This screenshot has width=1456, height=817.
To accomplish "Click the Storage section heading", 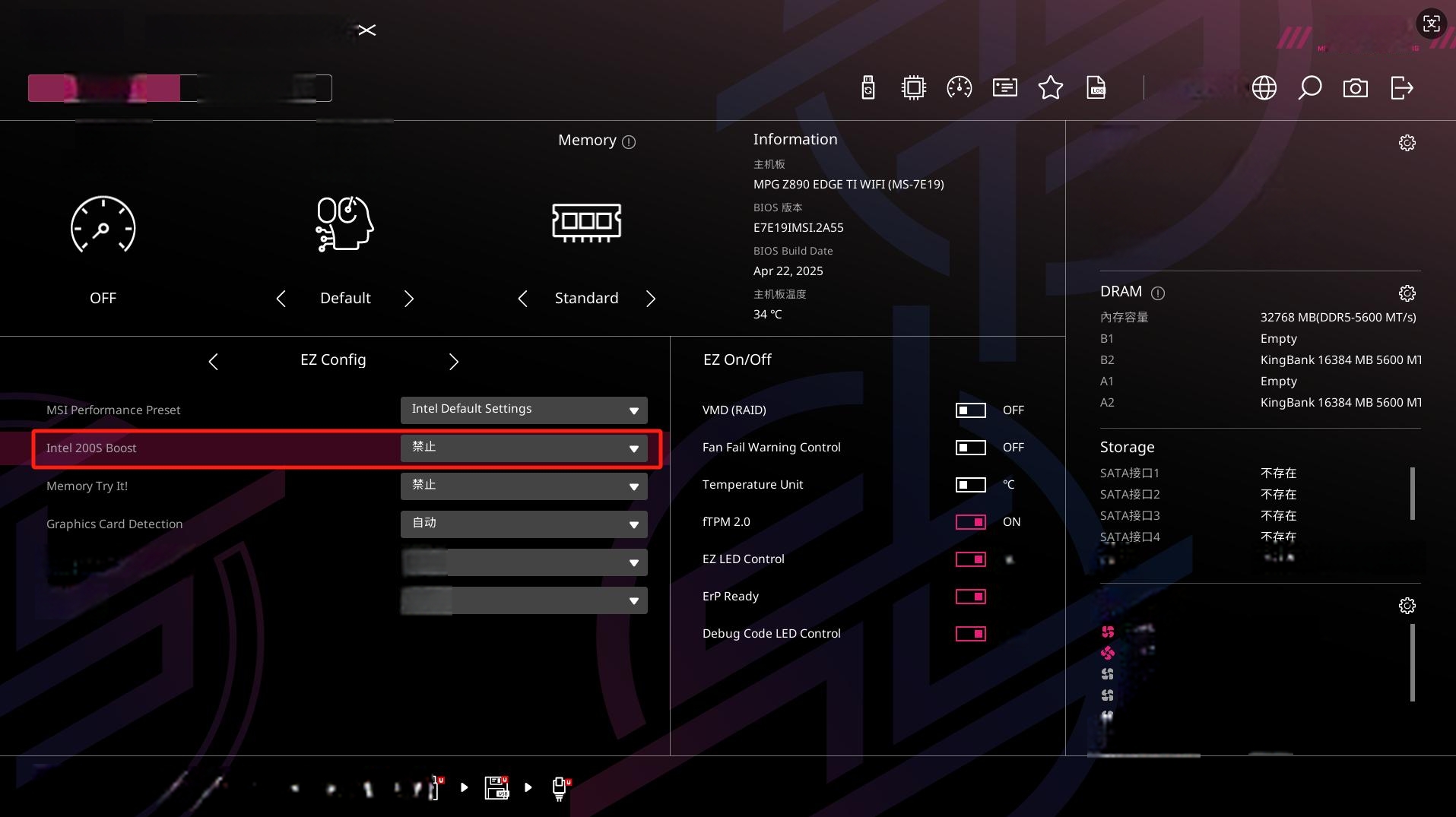I will tap(1127, 448).
